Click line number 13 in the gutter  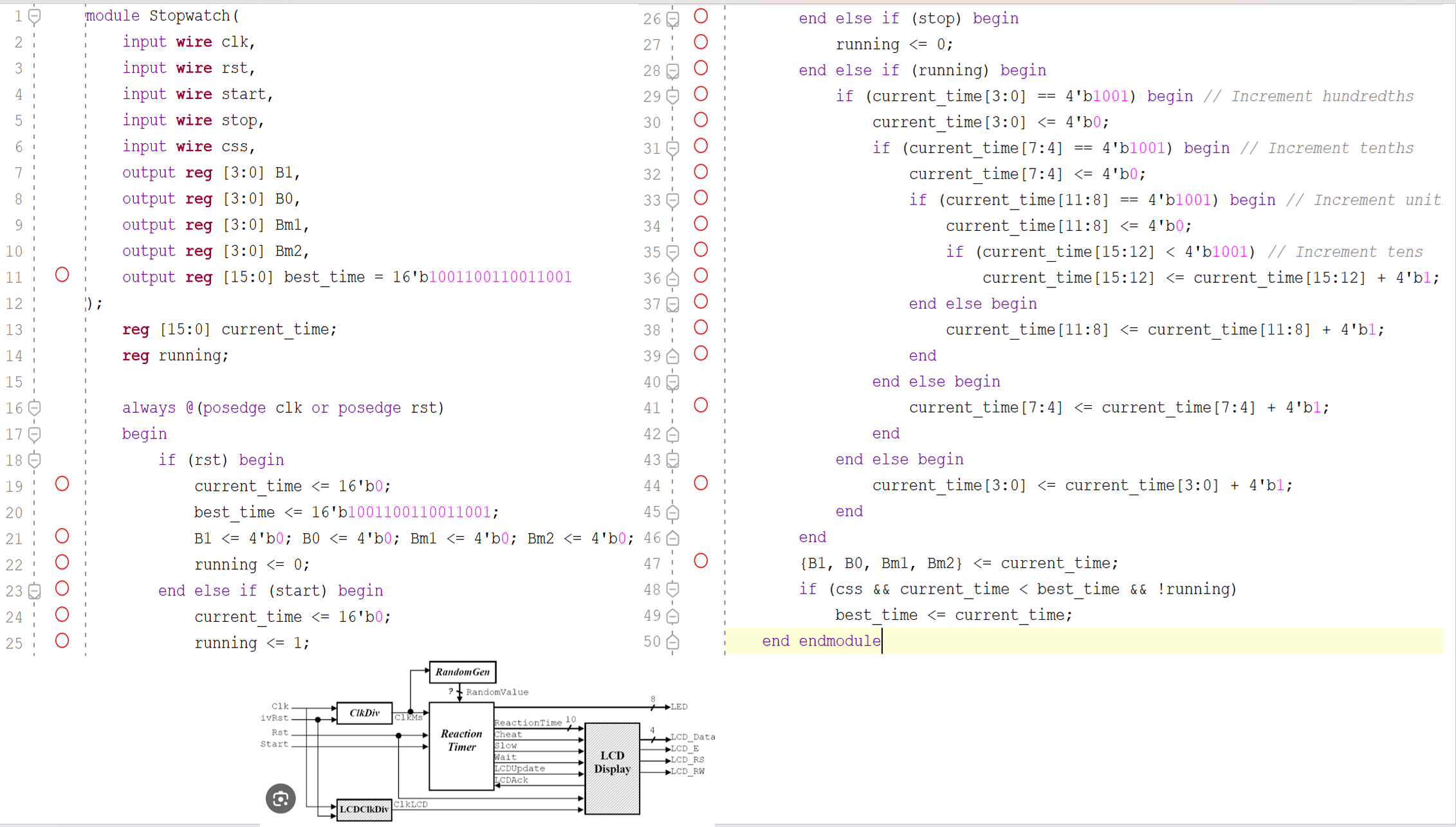(15, 329)
